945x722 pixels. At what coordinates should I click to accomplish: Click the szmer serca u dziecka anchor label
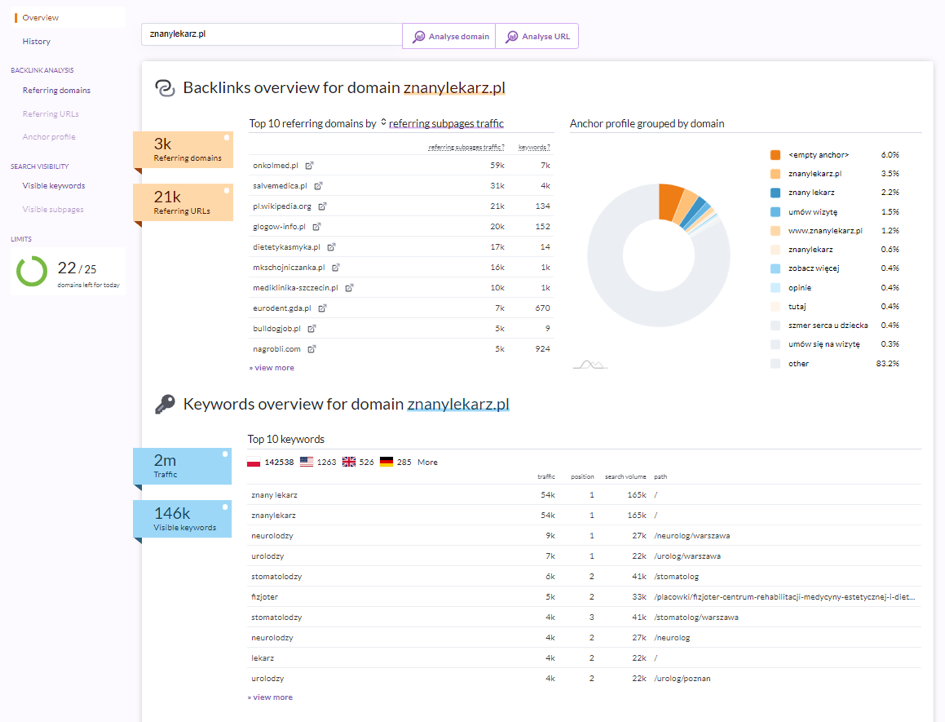coord(828,325)
